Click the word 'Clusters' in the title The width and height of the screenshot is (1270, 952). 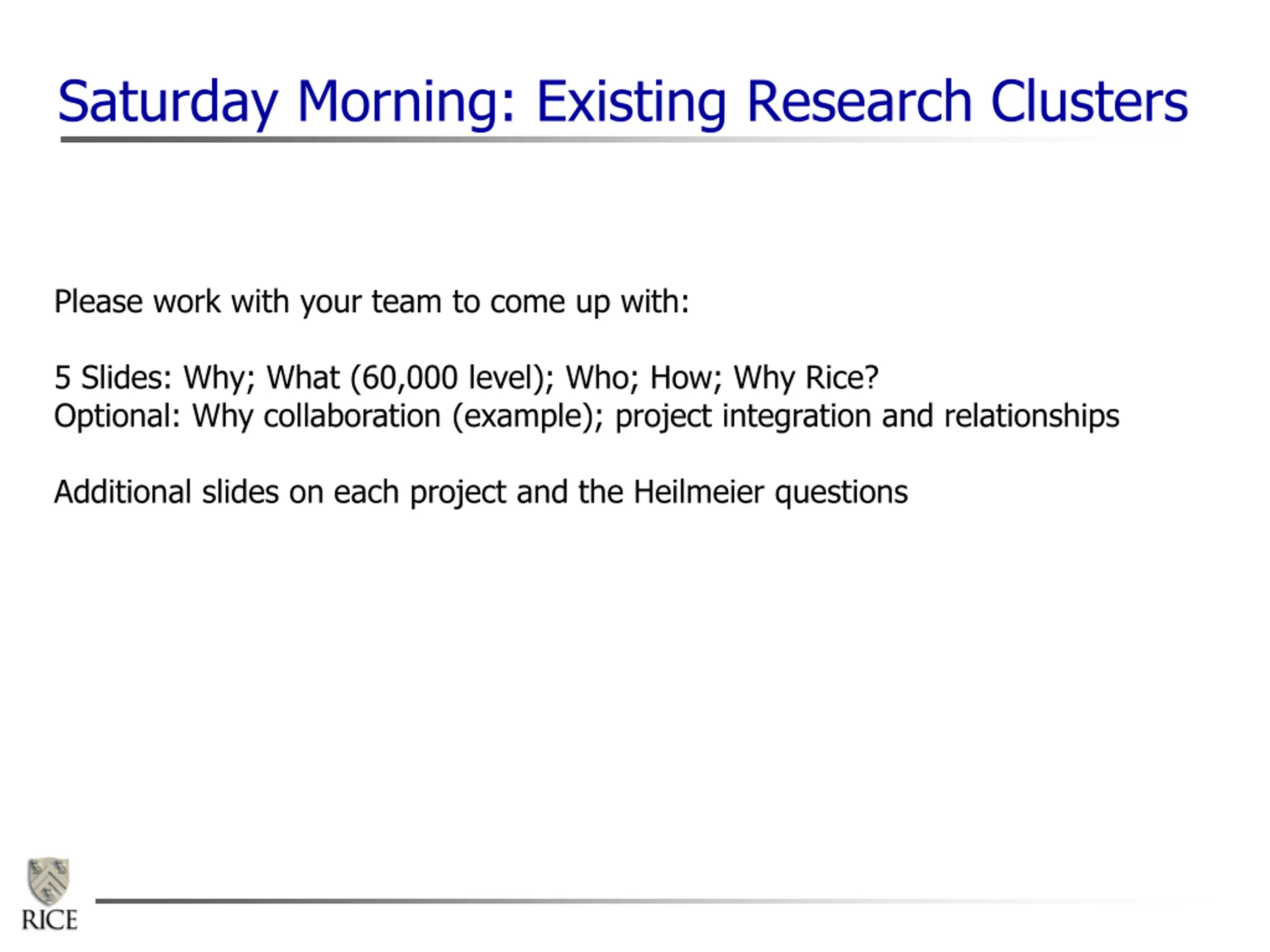tap(1089, 101)
